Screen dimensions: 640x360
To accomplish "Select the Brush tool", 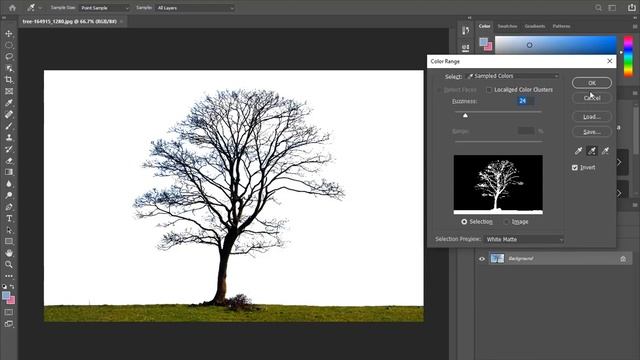I will [9, 126].
